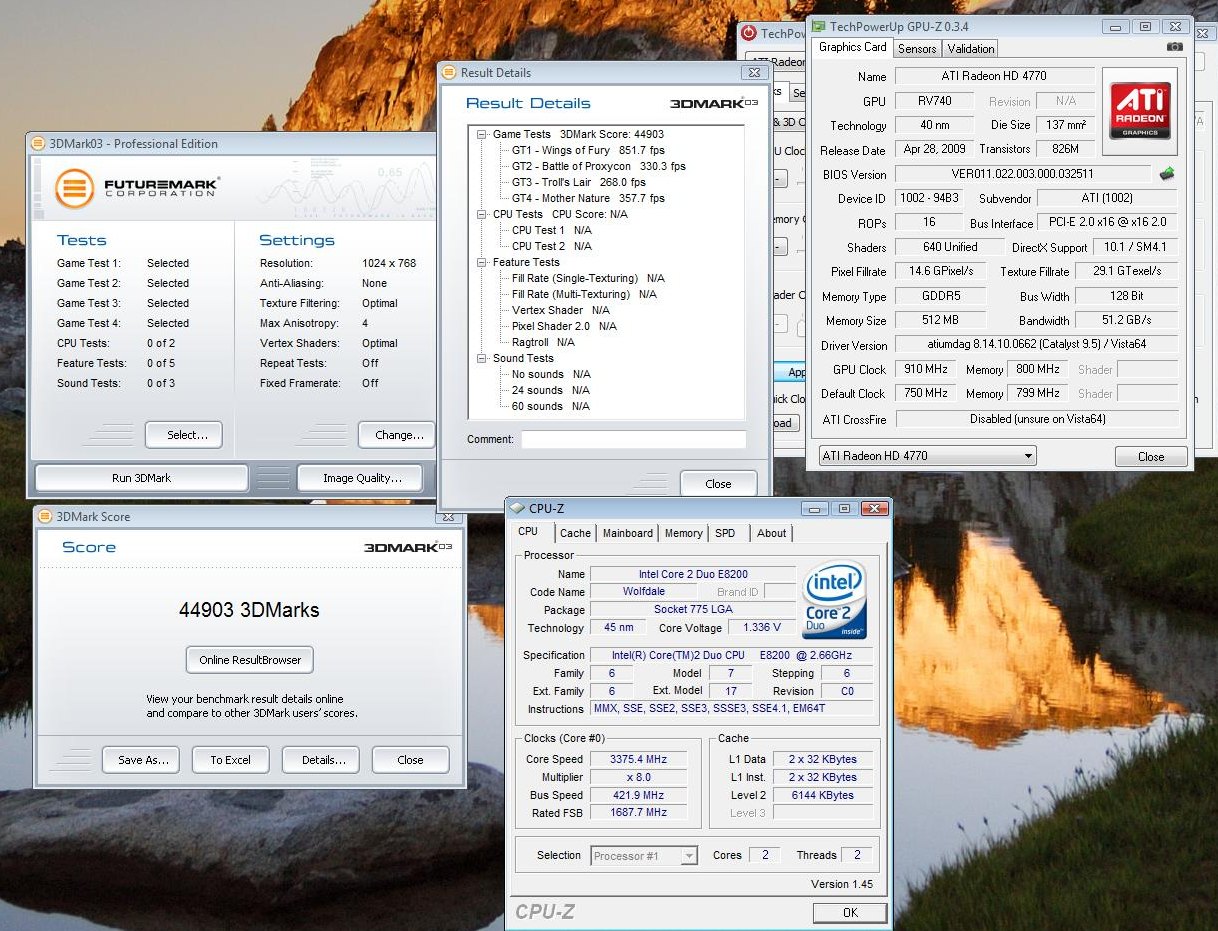1218x931 pixels.
Task: Select the Pixel Shader 2.0 row
Action: coord(564,326)
